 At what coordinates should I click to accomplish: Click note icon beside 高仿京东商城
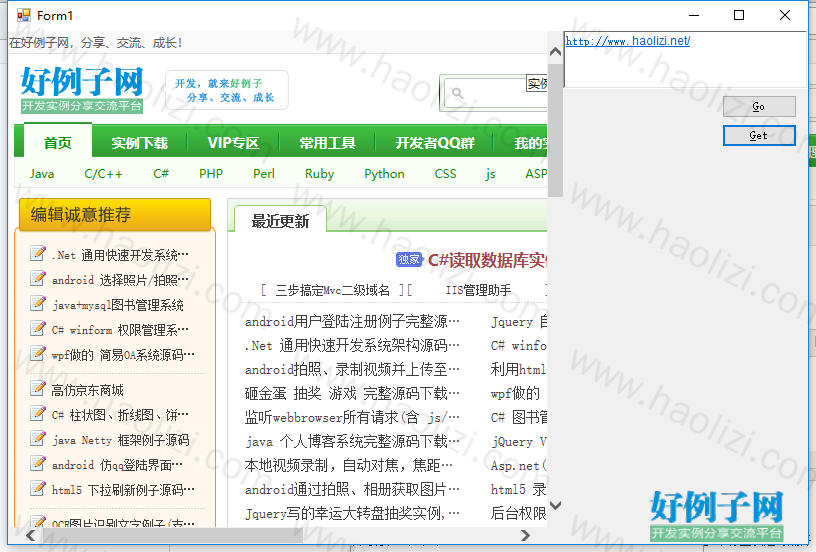38,388
